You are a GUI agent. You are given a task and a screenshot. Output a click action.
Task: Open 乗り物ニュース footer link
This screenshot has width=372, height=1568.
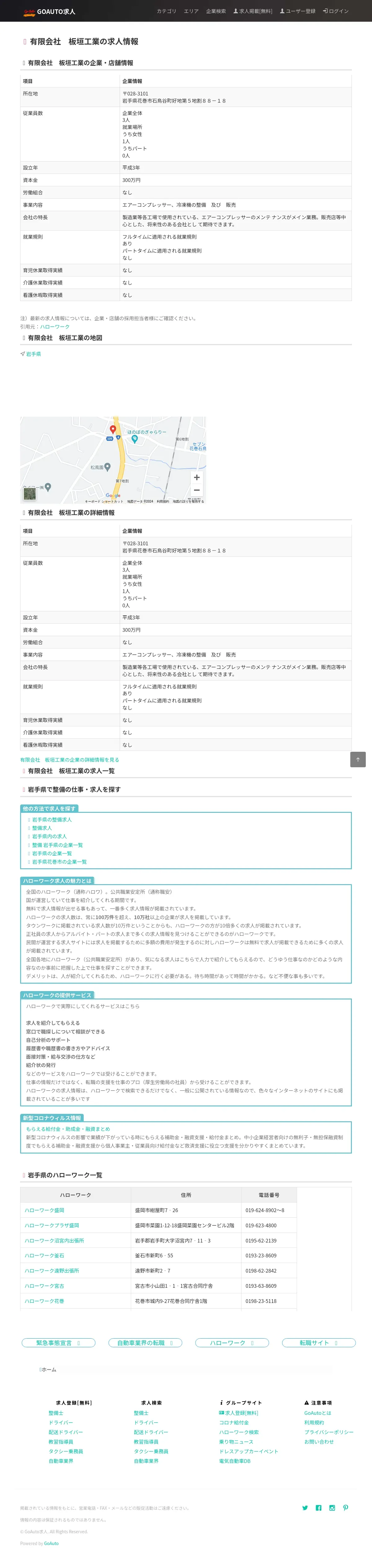[236, 1442]
